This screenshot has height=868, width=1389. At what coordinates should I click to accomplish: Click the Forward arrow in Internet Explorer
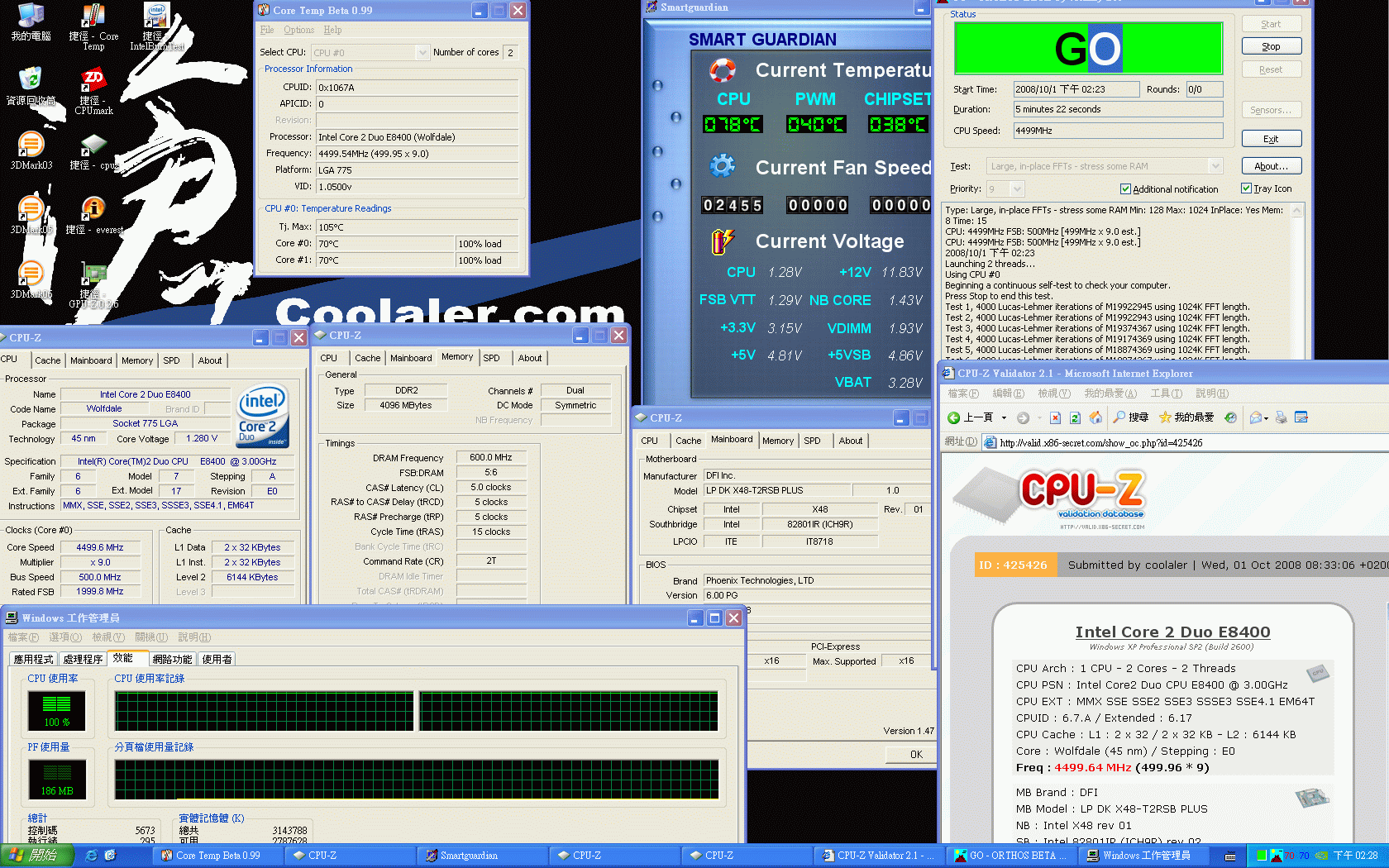tap(1023, 417)
